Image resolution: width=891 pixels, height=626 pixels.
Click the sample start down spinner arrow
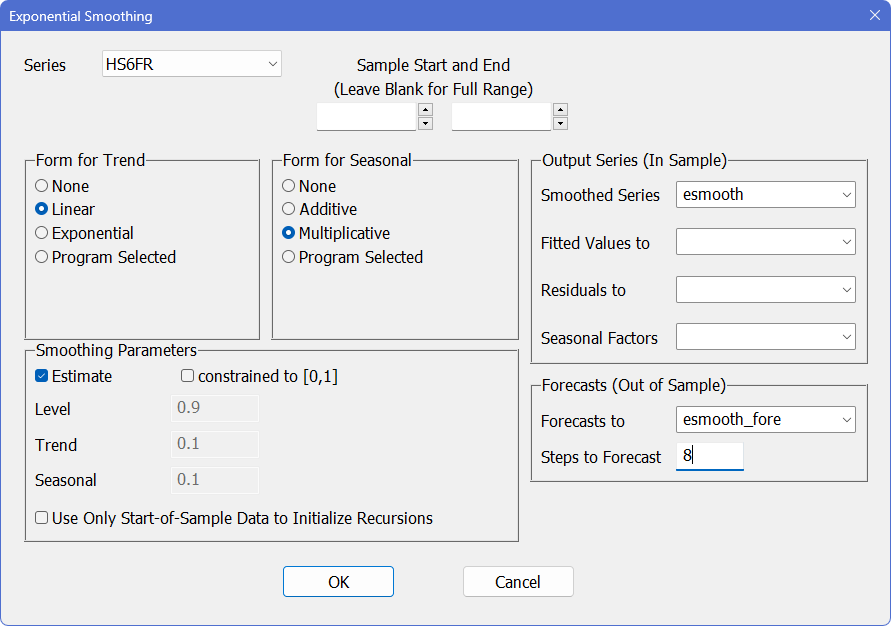tap(425, 124)
